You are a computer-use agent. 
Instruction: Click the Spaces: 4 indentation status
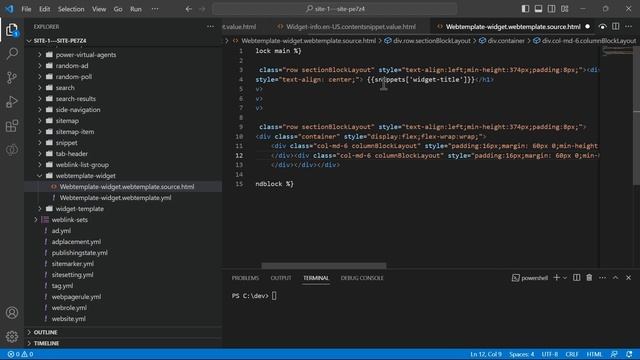point(521,354)
